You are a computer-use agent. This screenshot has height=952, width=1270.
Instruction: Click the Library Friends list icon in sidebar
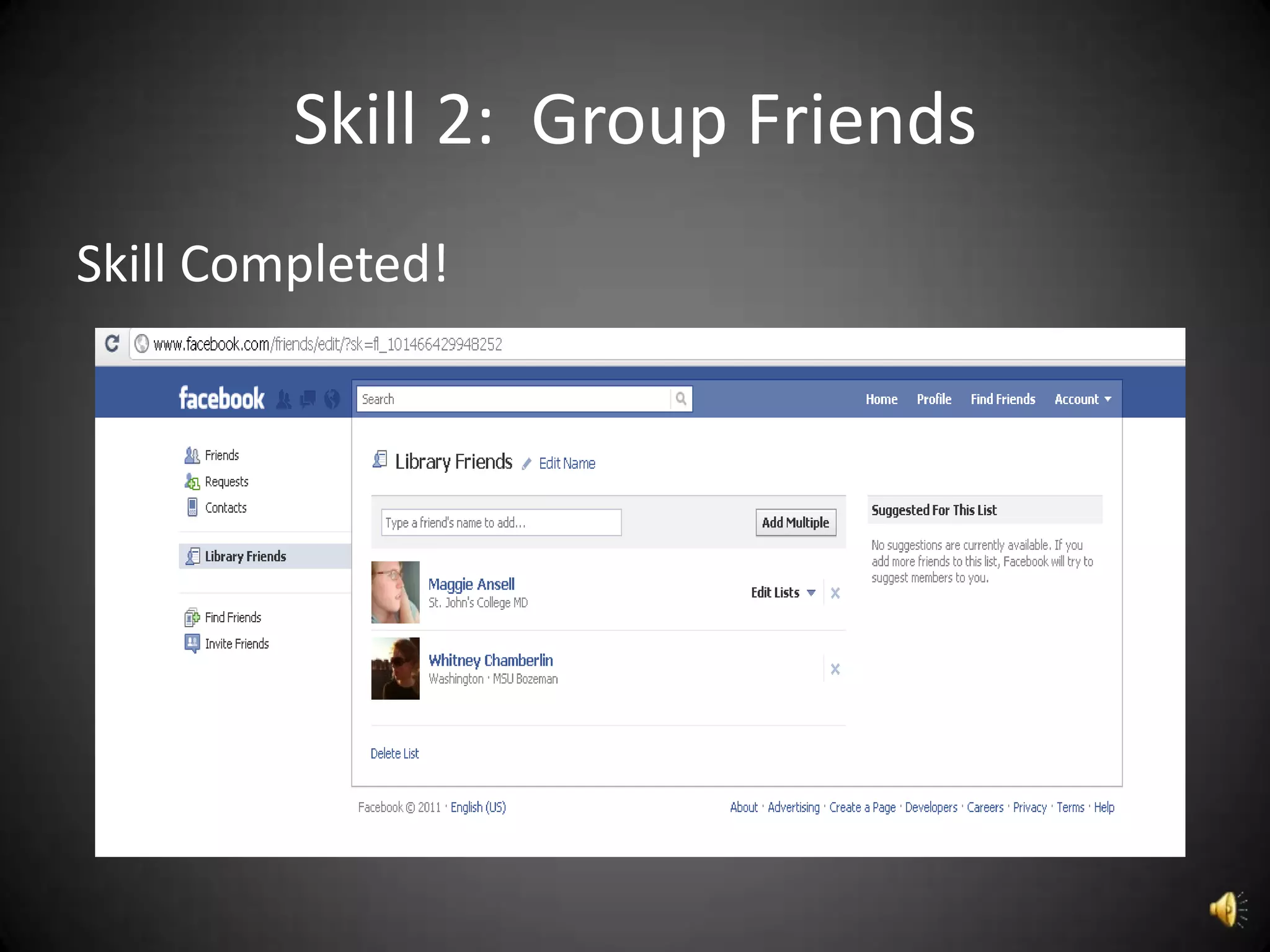[x=193, y=556]
